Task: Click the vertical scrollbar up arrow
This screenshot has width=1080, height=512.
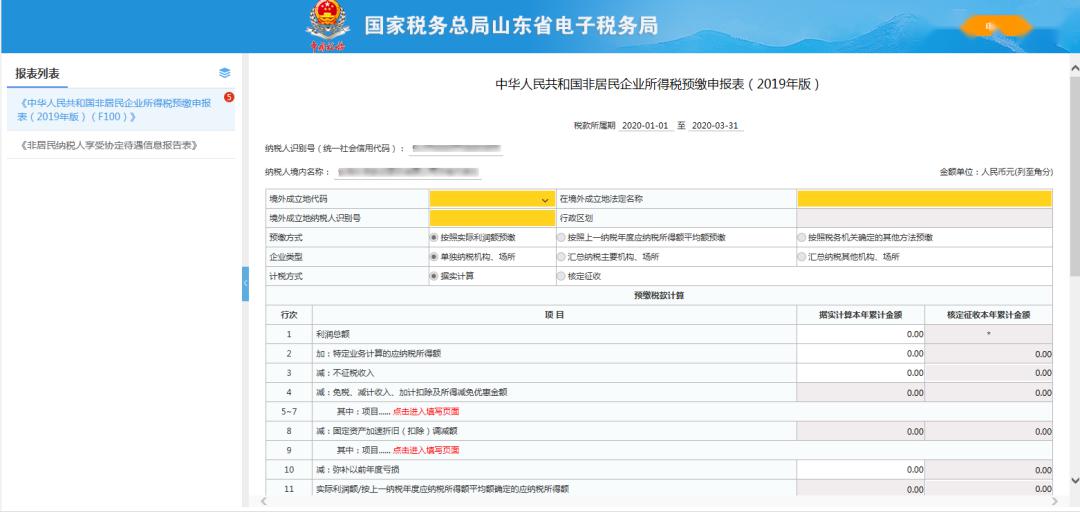Action: coord(1074,67)
